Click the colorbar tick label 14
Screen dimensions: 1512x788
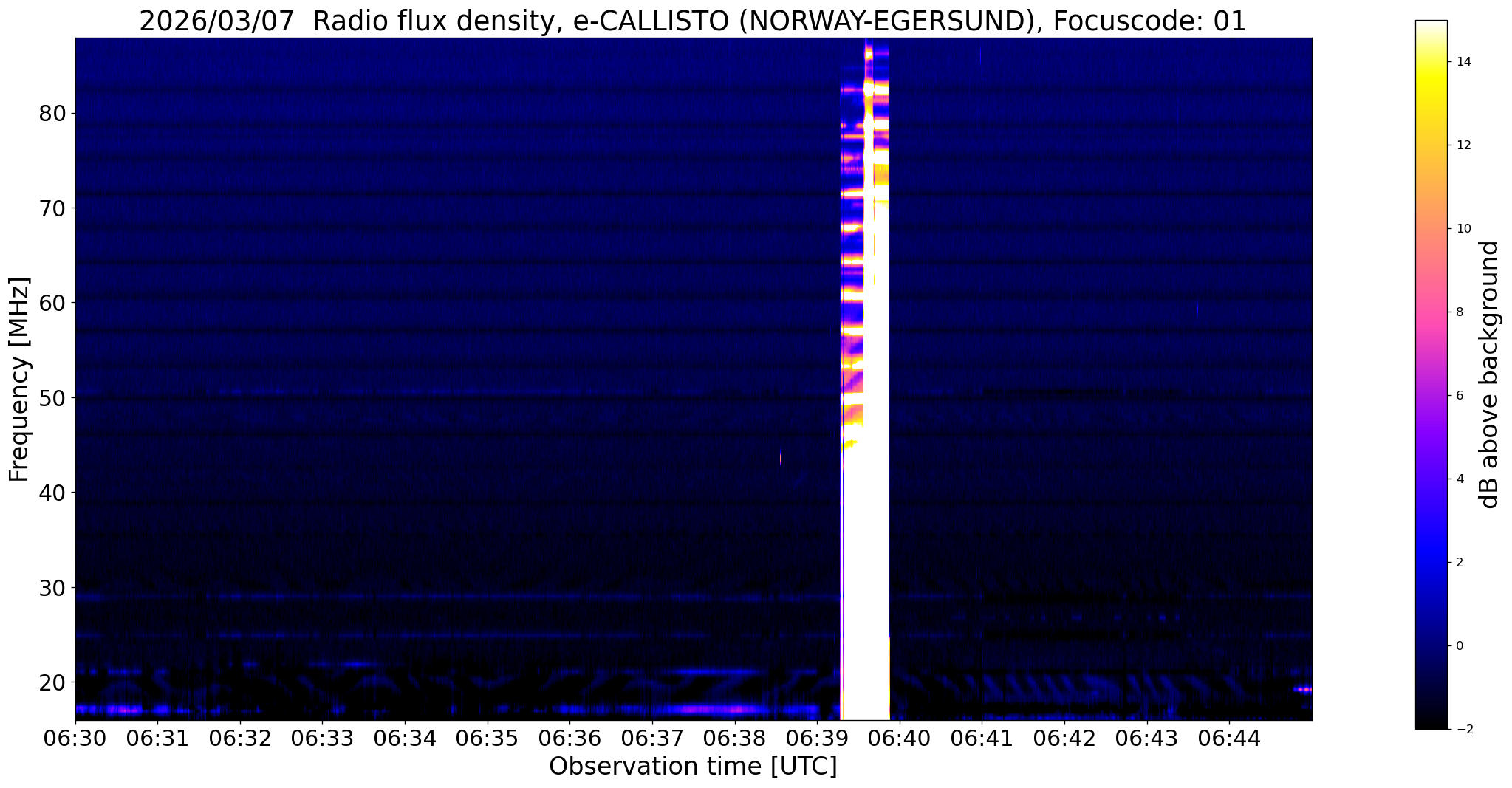pyautogui.click(x=1463, y=62)
